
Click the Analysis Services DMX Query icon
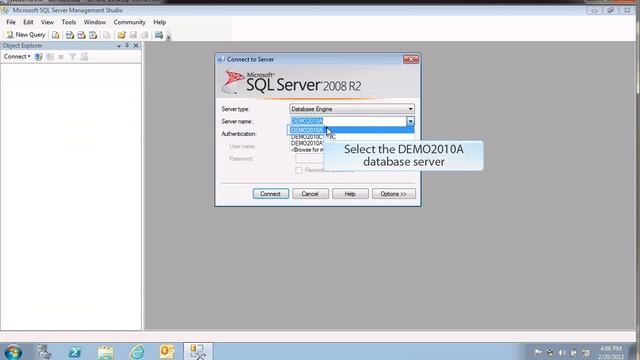coord(81,35)
